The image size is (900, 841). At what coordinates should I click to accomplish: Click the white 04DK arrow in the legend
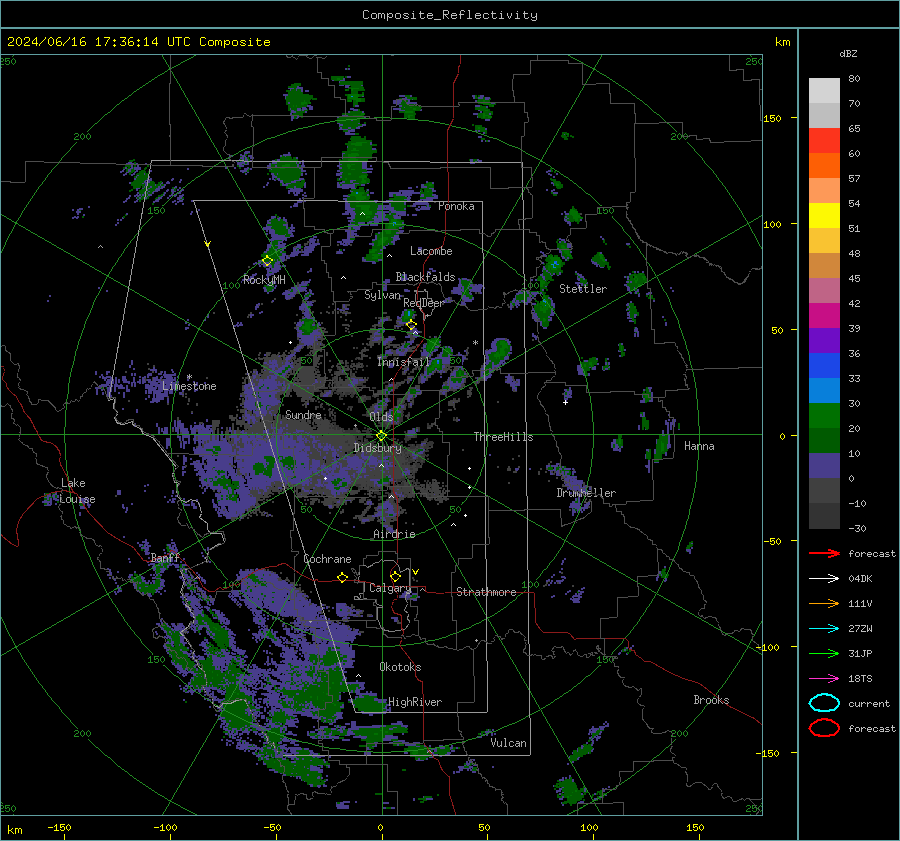click(x=824, y=578)
